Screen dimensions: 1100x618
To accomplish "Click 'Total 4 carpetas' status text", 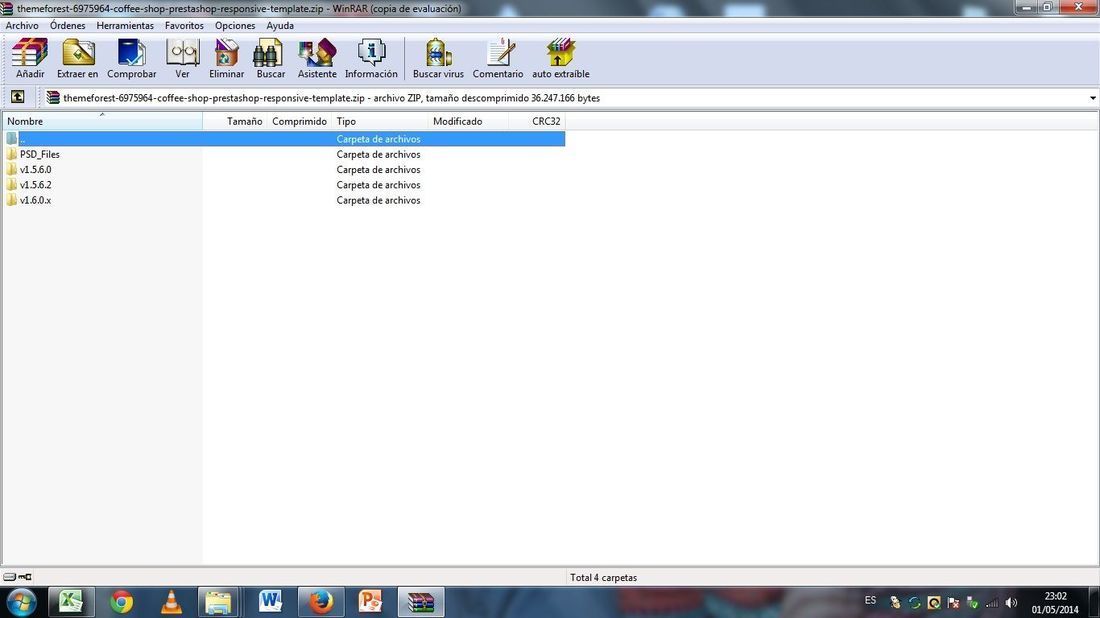I will tap(603, 578).
